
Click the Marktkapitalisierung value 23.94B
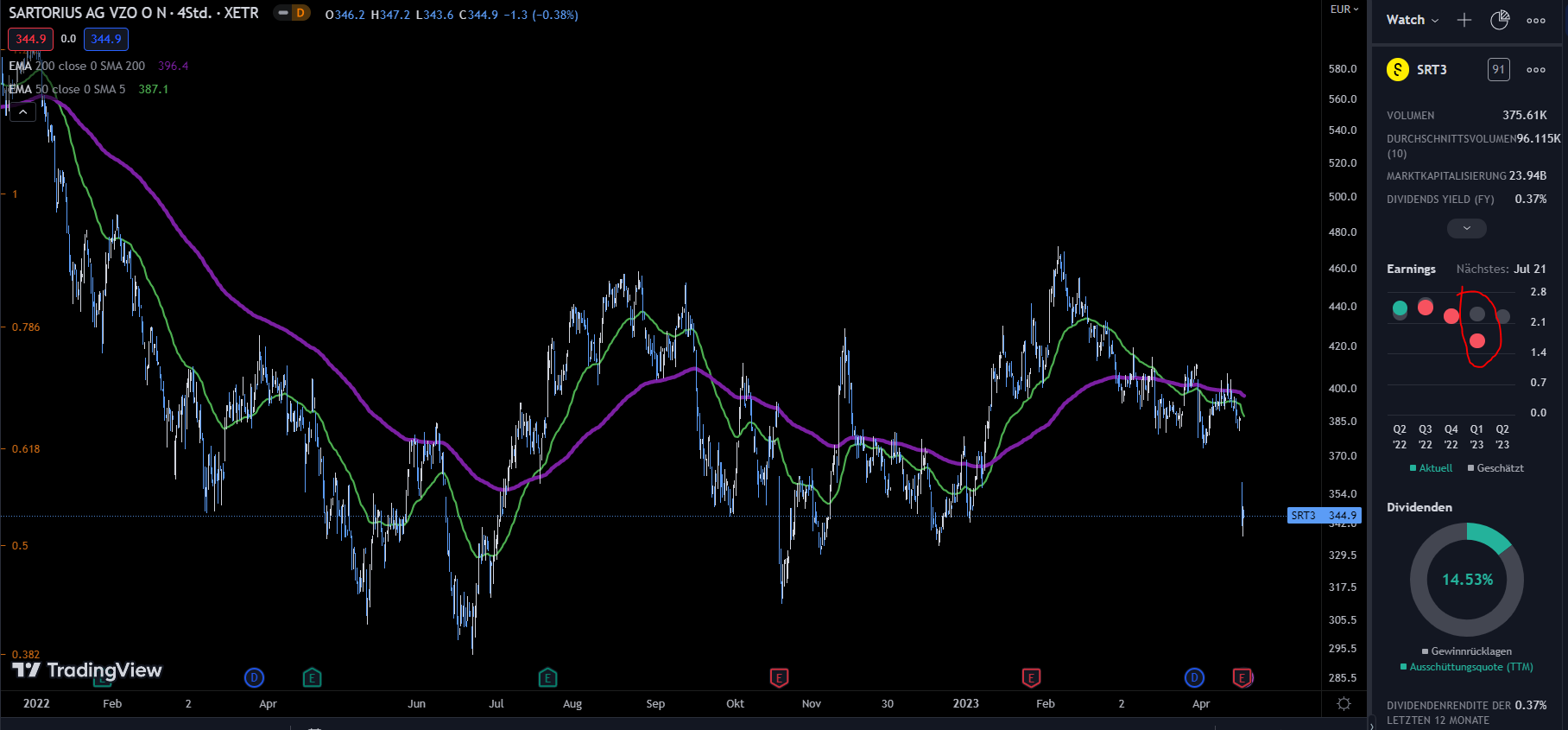[1528, 175]
